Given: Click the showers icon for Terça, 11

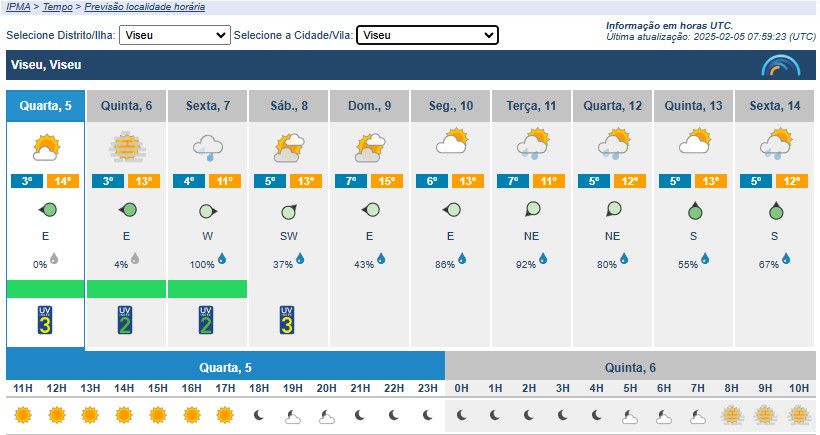Looking at the screenshot, I should click(532, 144).
